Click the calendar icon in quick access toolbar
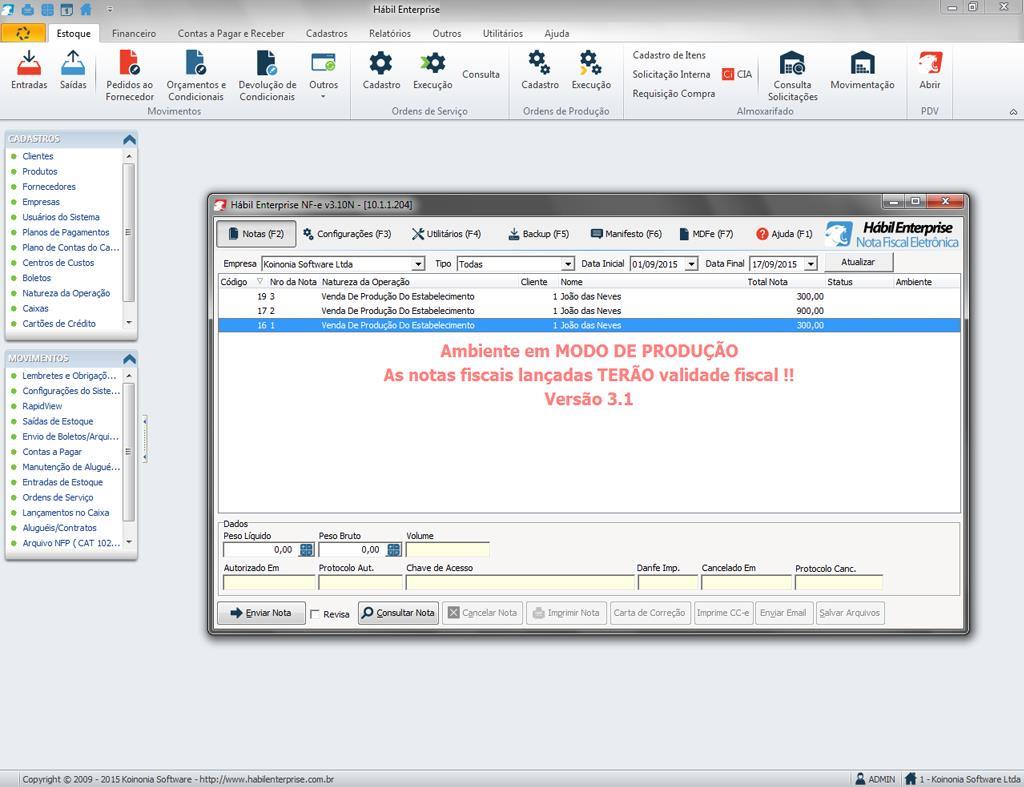This screenshot has width=1024, height=787. click(x=67, y=9)
